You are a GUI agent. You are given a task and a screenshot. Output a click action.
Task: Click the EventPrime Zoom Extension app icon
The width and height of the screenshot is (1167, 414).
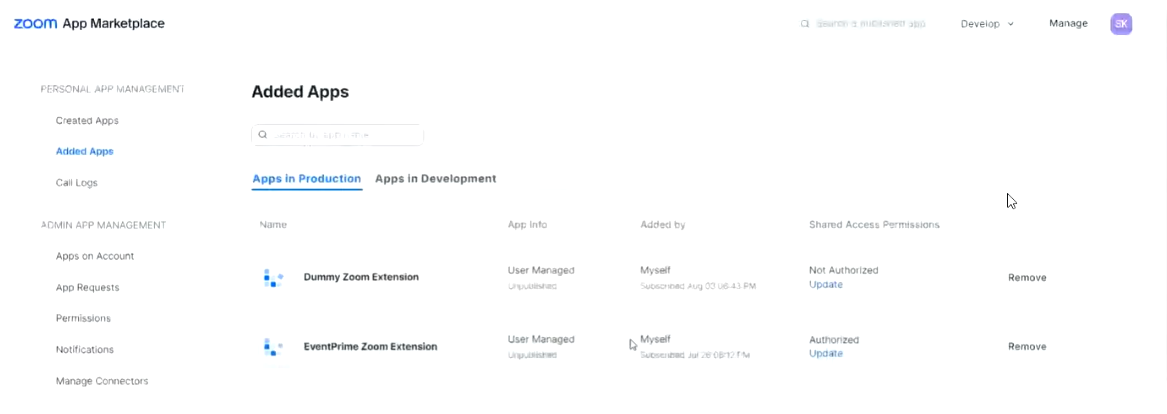coord(273,347)
